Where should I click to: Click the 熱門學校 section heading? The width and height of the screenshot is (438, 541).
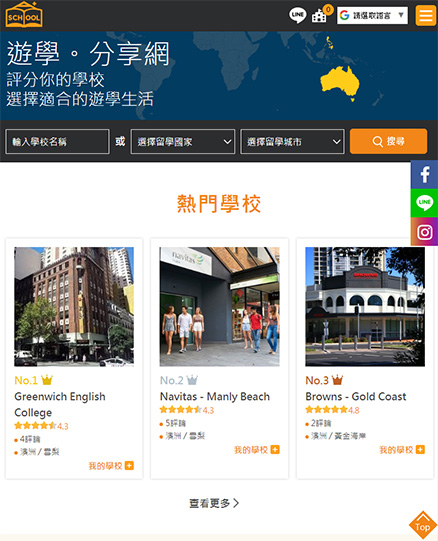(x=219, y=204)
